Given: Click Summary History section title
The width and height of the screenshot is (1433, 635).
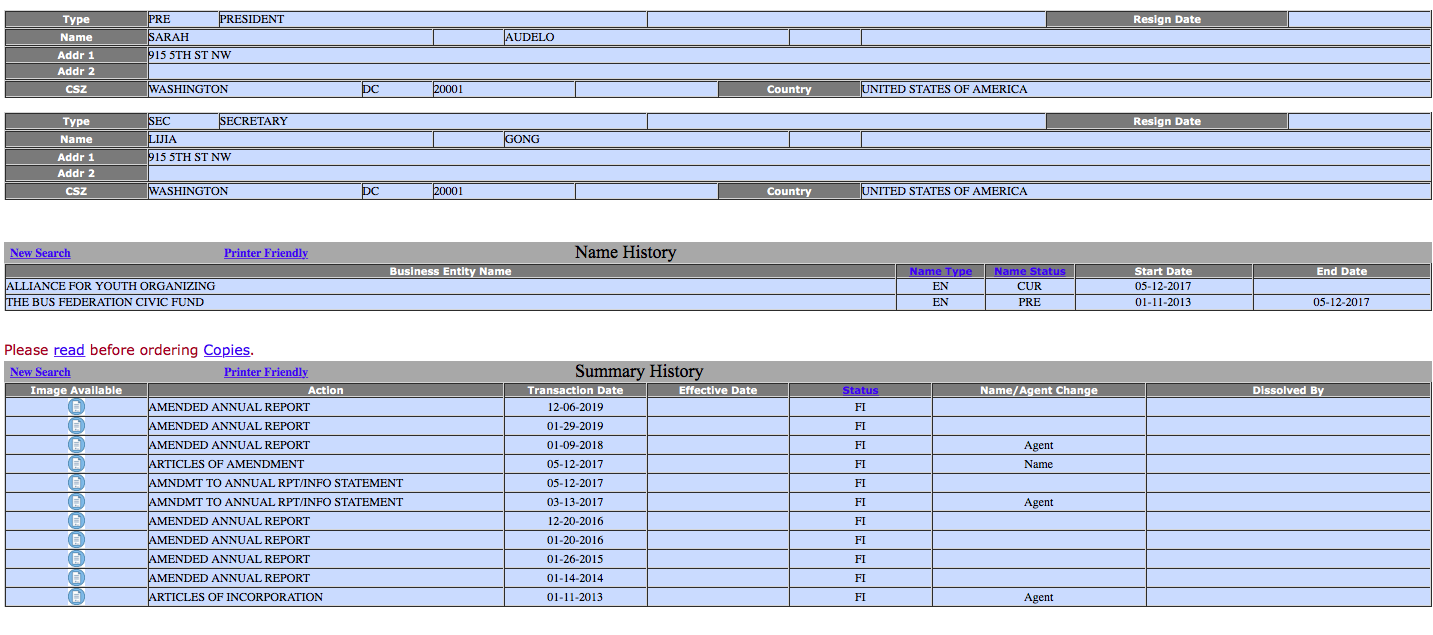Looking at the screenshot, I should pos(639,371).
